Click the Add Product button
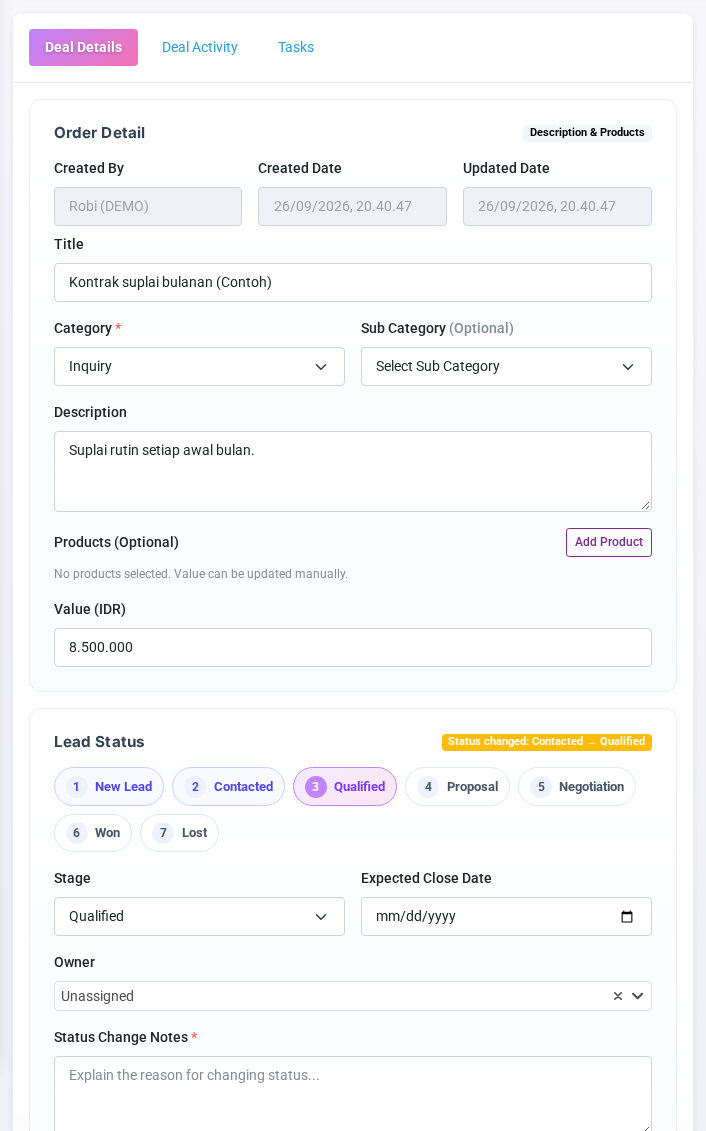Screen dimensions: 706x1131 click(609, 542)
